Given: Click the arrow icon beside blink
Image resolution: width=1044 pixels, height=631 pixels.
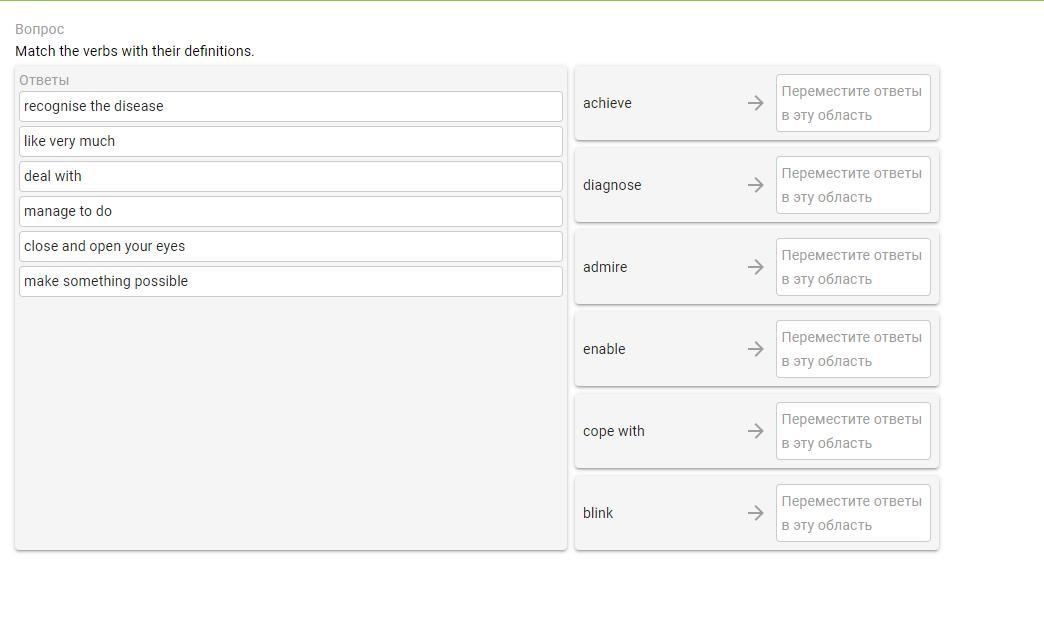Looking at the screenshot, I should [756, 513].
